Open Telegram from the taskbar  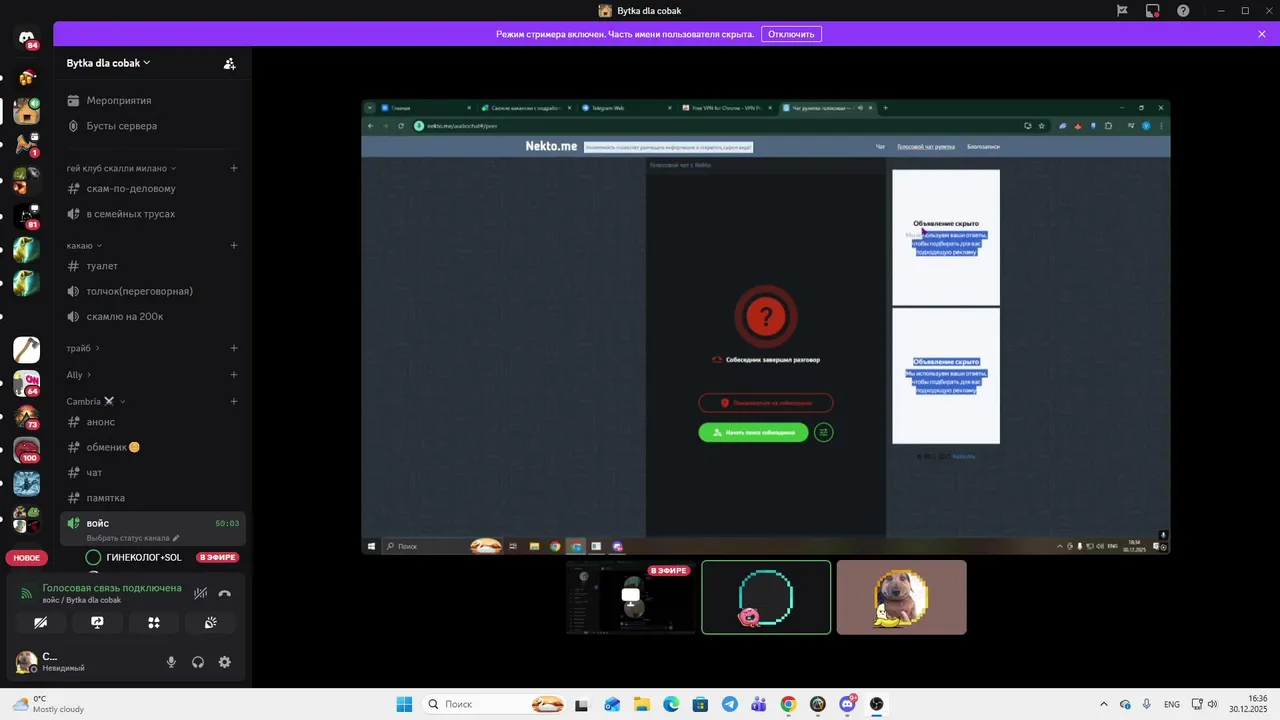point(730,704)
